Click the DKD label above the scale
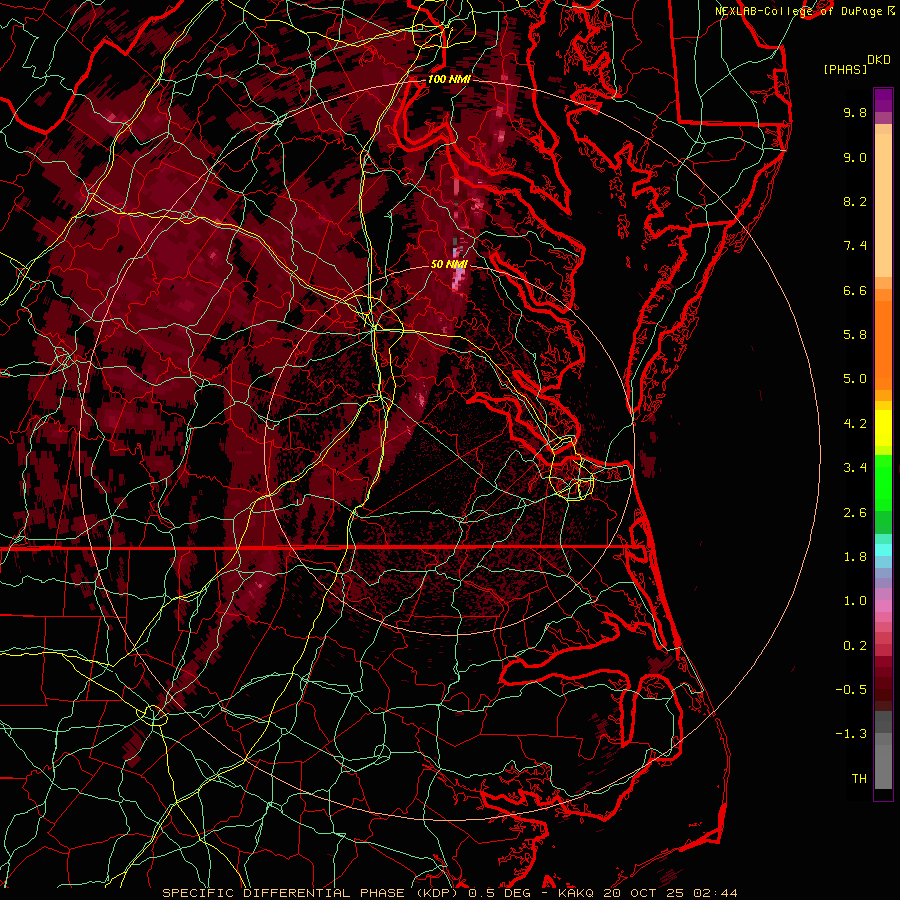This screenshot has width=900, height=900. (878, 60)
